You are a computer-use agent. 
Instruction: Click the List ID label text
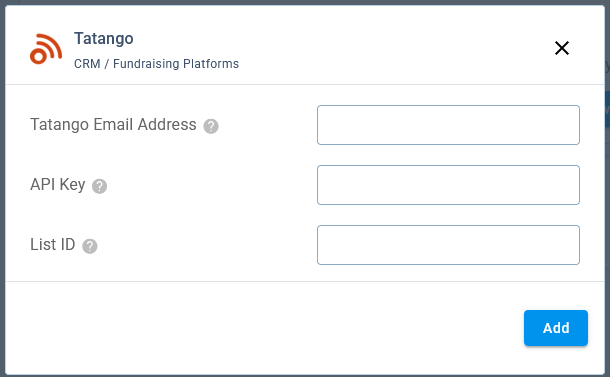pos(53,245)
